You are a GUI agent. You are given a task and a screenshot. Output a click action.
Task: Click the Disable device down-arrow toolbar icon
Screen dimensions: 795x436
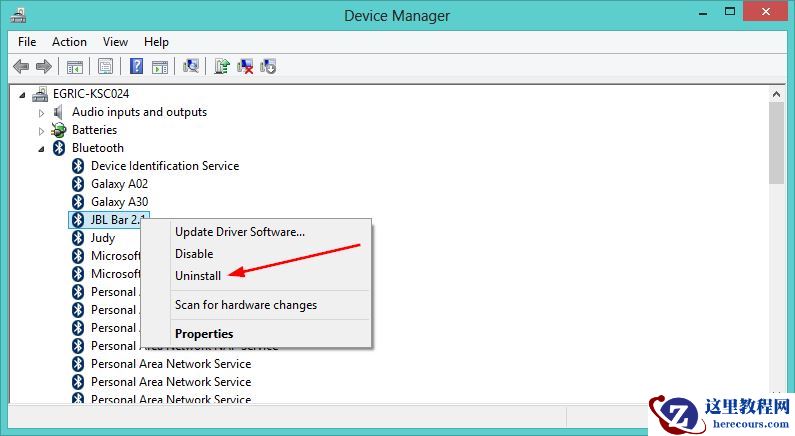tap(268, 67)
